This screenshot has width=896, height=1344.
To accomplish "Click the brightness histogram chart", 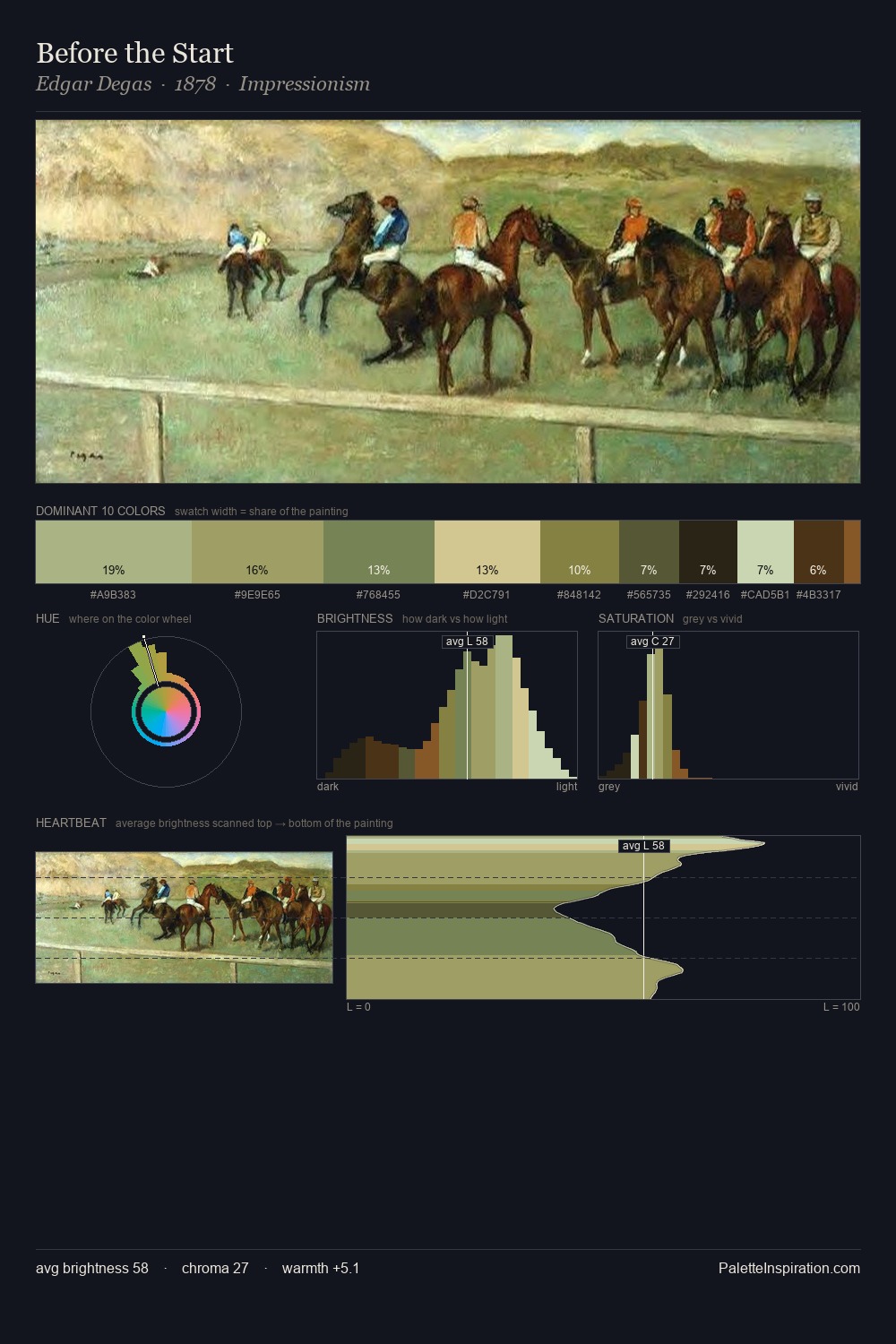I will 447,705.
